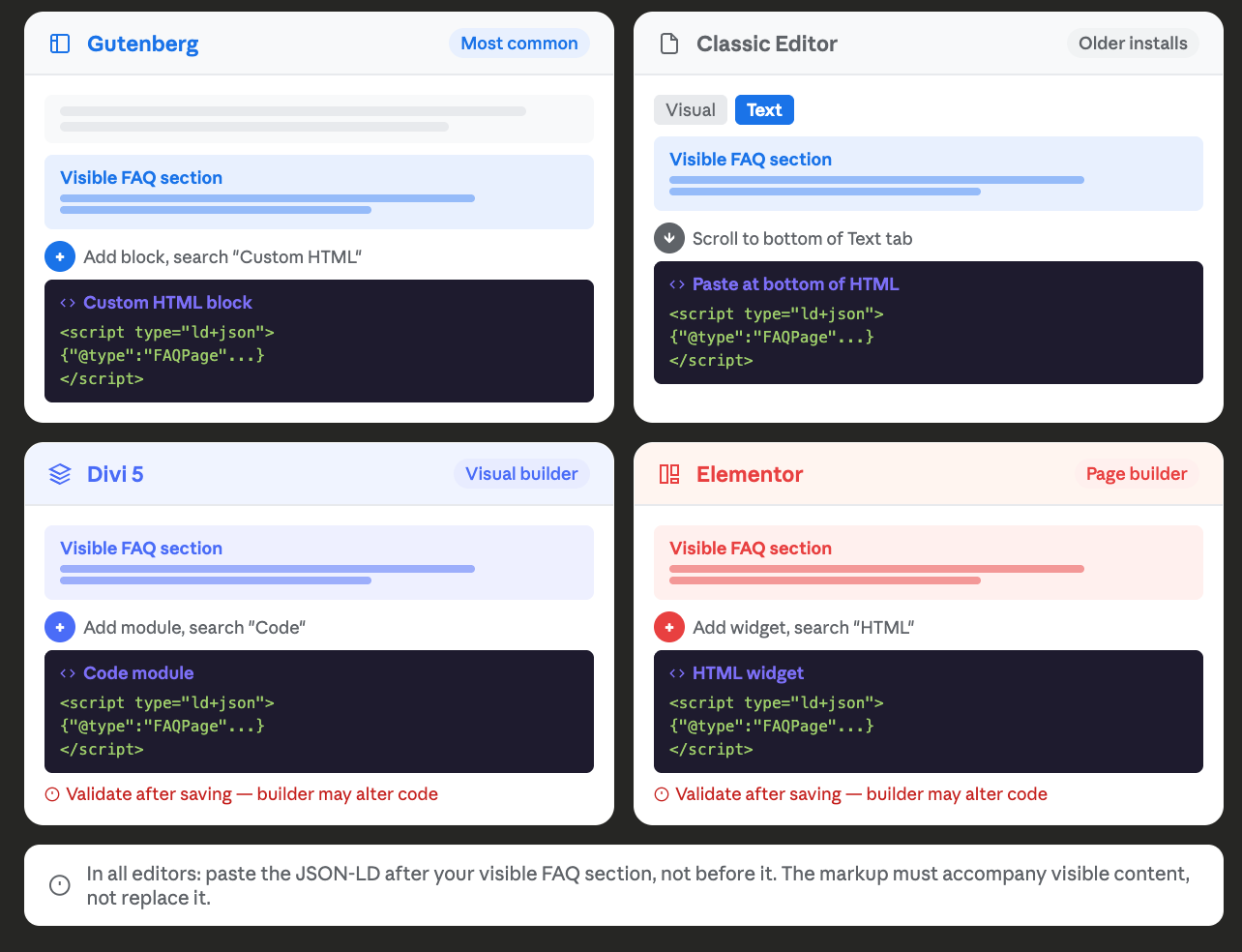
Task: Click the Classic Editor heading
Action: pos(767,44)
